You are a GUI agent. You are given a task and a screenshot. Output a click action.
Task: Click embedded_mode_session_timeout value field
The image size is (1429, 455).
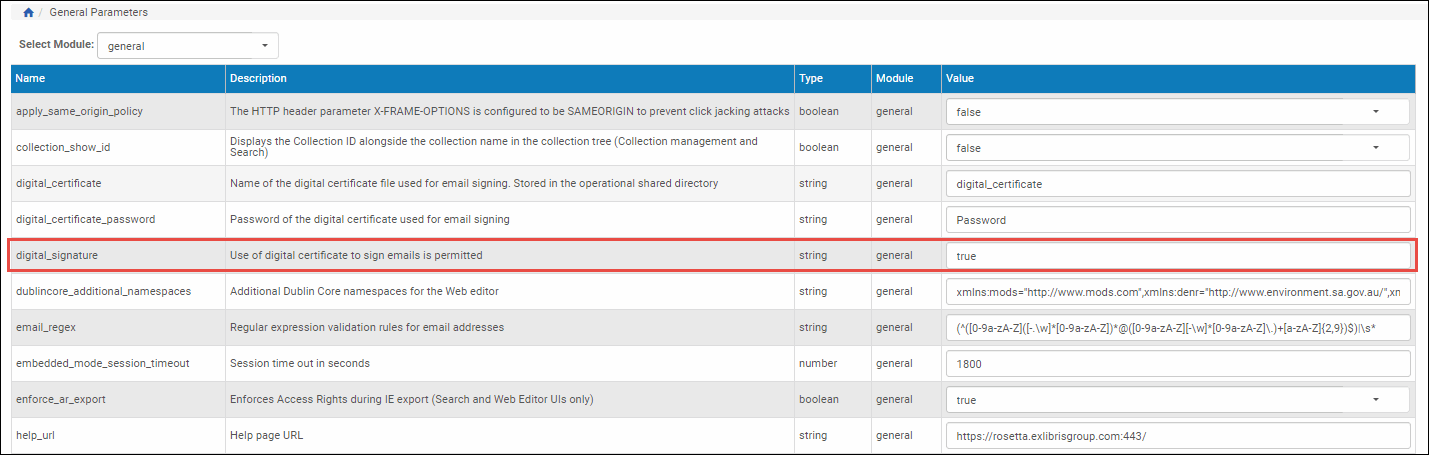(x=1177, y=364)
